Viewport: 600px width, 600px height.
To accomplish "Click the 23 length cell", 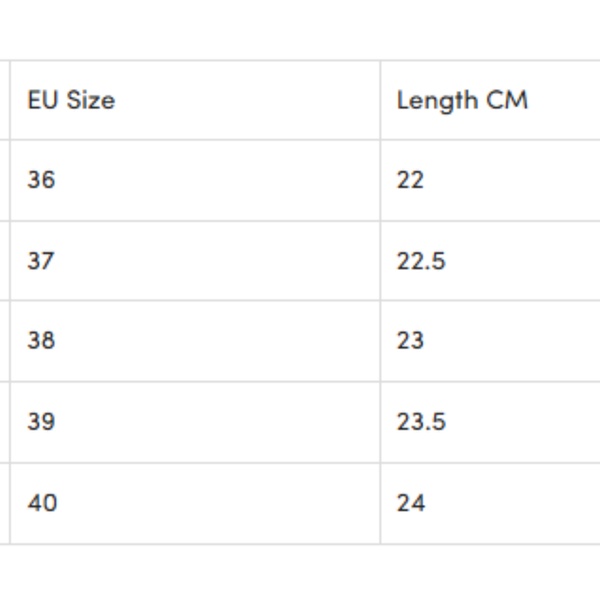I will 410,341.
